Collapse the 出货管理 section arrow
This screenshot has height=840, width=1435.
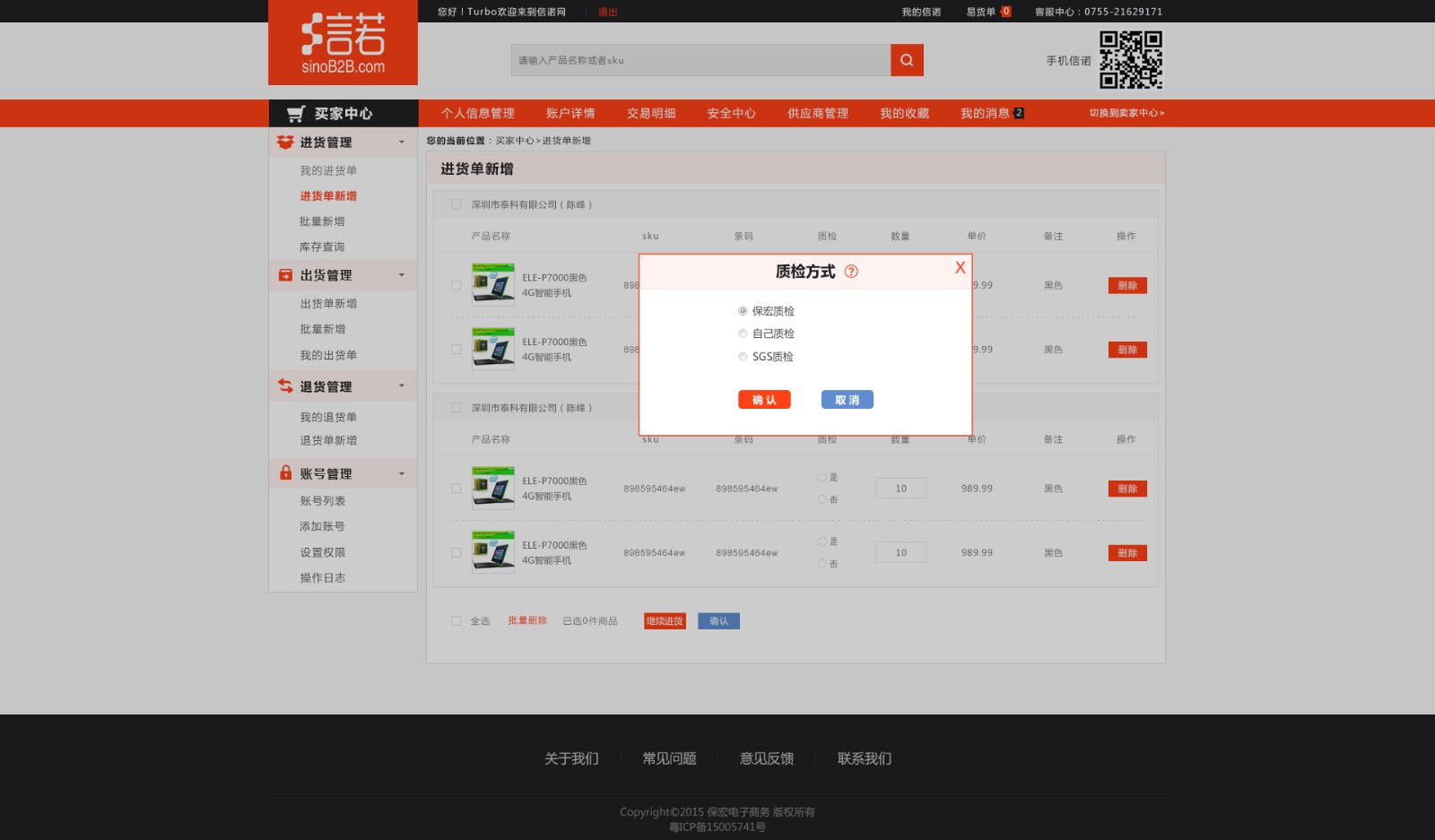[401, 275]
